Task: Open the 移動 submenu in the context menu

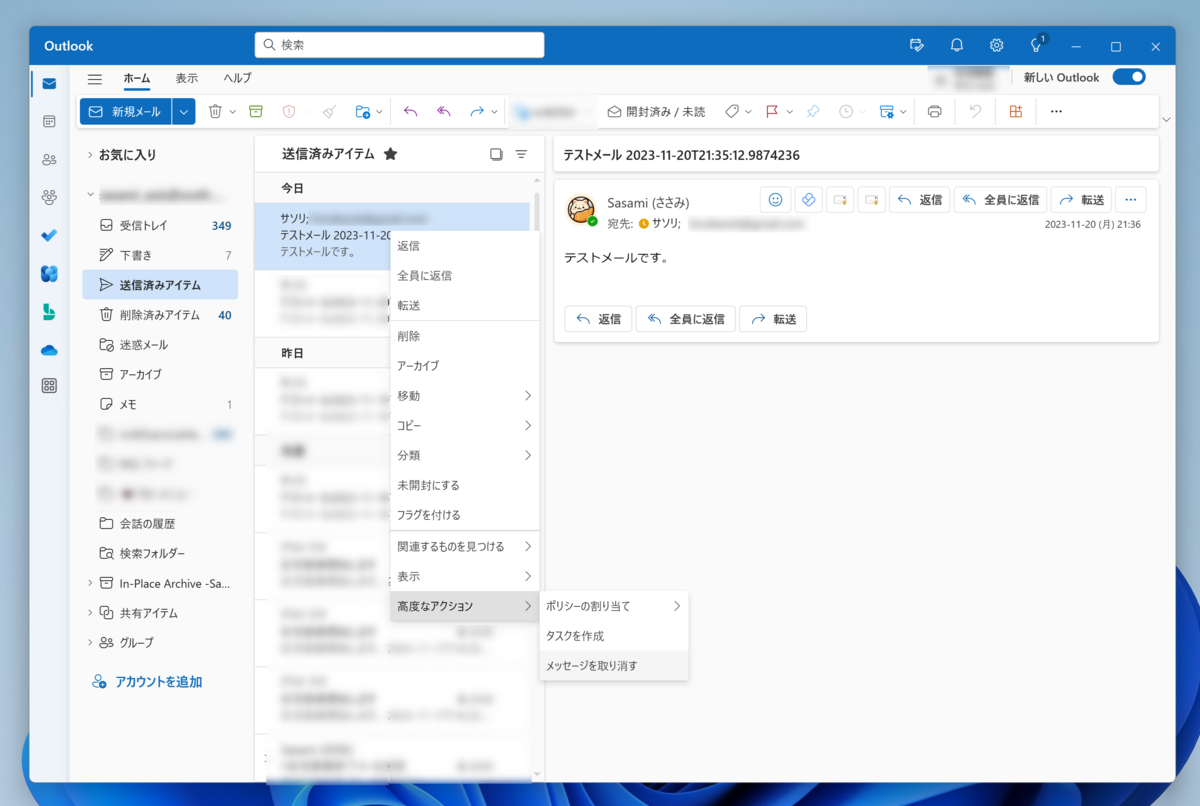Action: pos(465,396)
